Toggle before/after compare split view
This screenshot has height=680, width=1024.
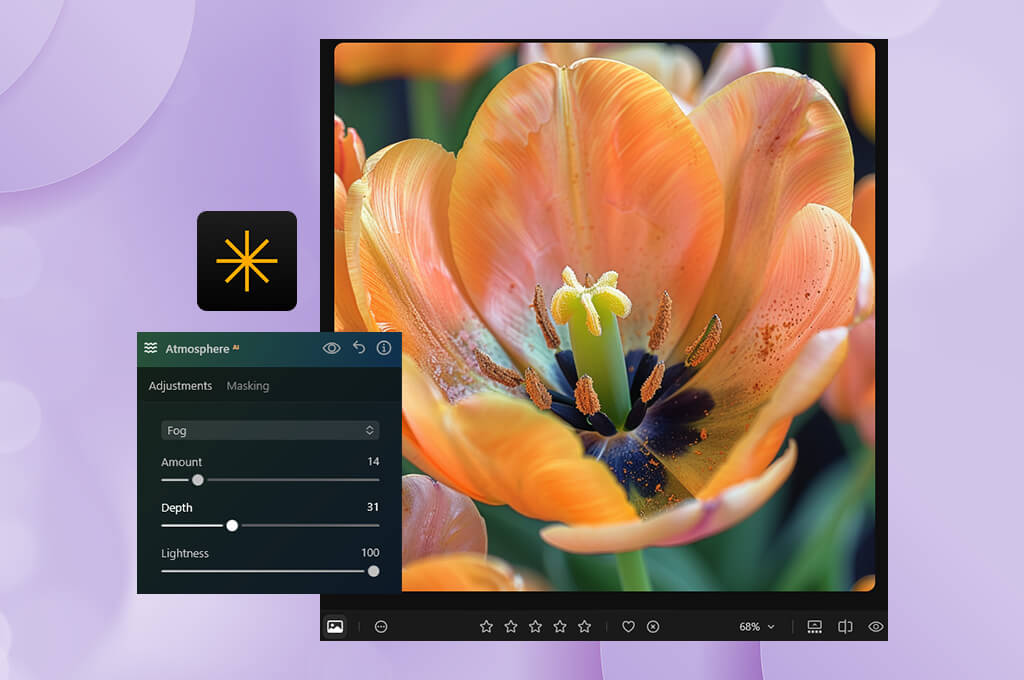[845, 626]
